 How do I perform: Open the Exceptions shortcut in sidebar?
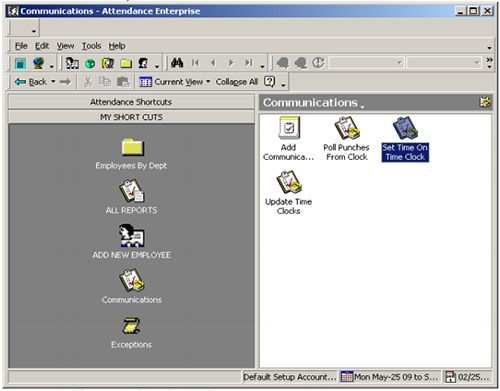click(x=131, y=332)
